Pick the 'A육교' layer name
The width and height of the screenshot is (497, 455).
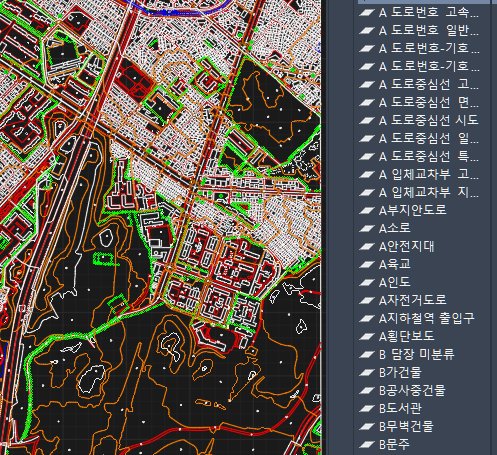(395, 265)
